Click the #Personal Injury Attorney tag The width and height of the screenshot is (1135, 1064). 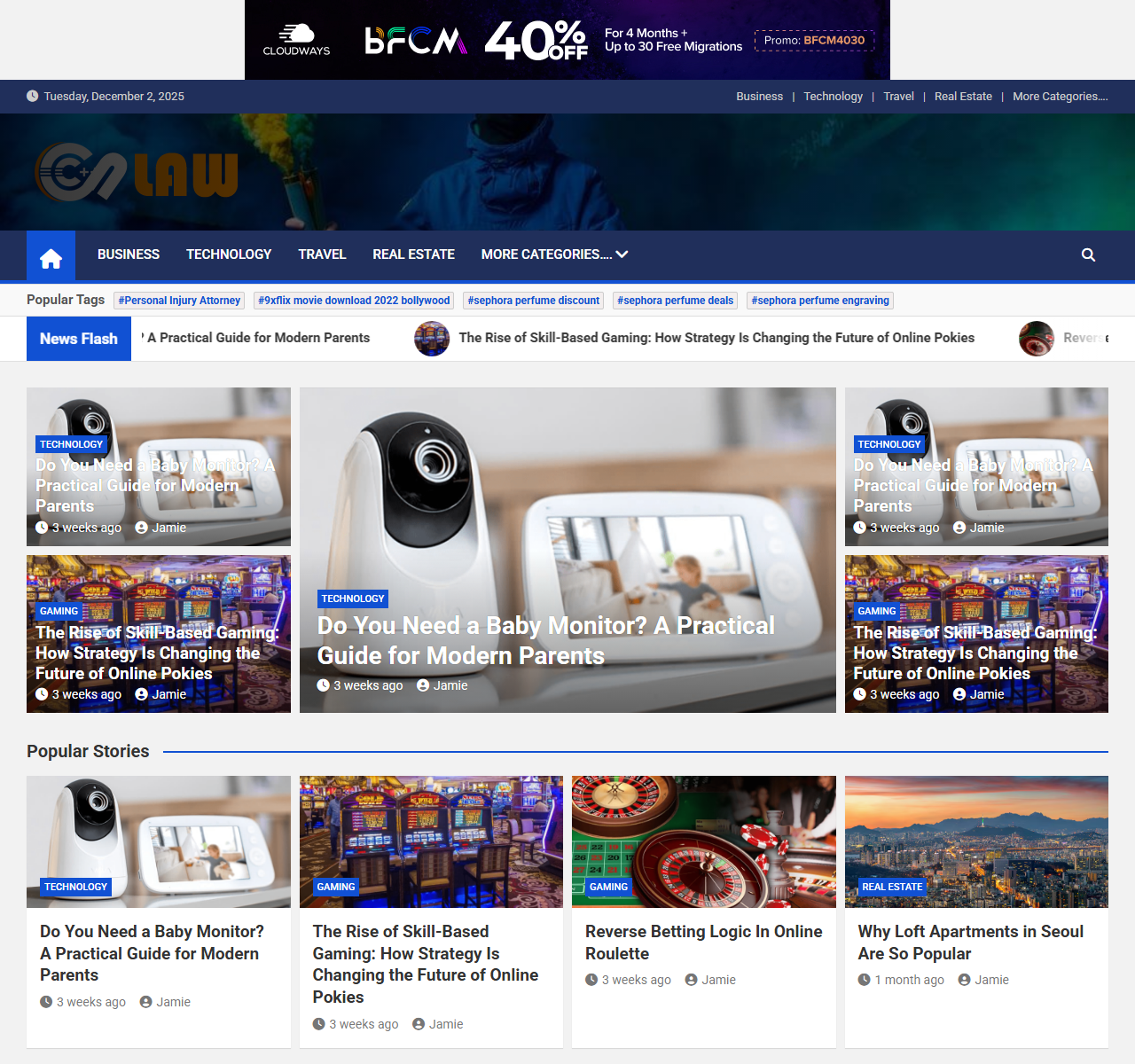tap(179, 301)
